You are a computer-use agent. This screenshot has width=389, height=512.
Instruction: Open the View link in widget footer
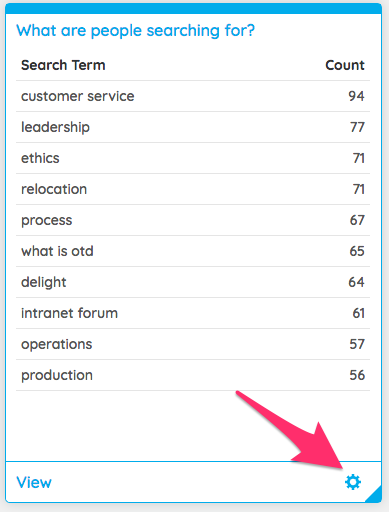34,482
